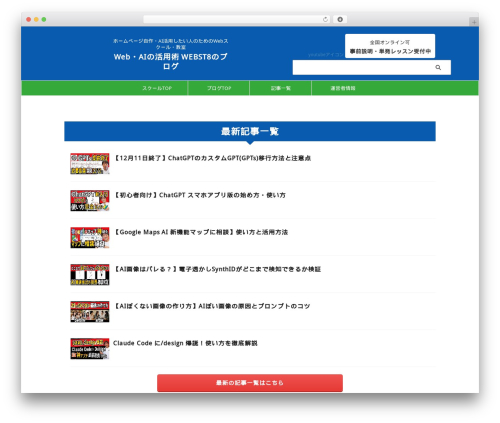Click the 最新記事一覧 section heading
This screenshot has height=423, width=500.
pos(250,131)
